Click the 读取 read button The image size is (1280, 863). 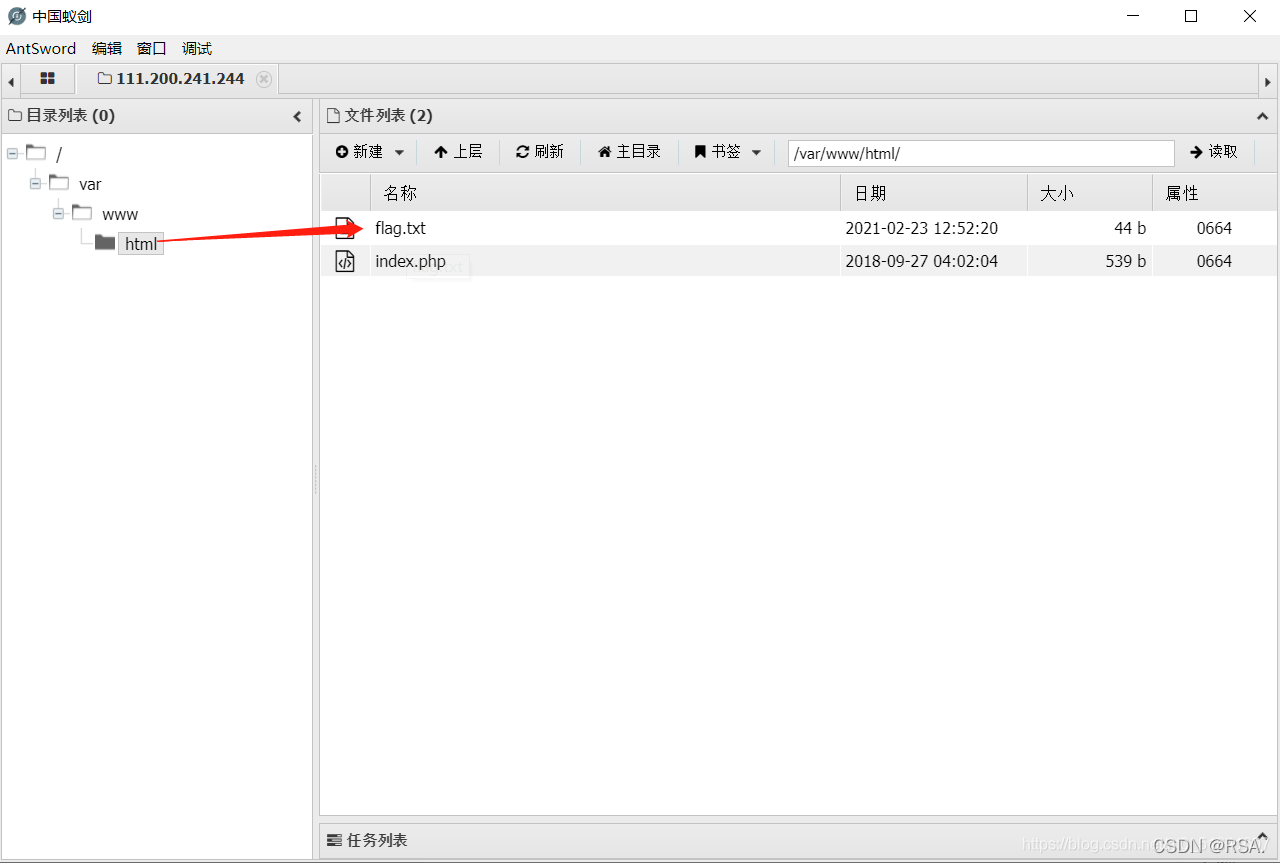pyautogui.click(x=1214, y=152)
